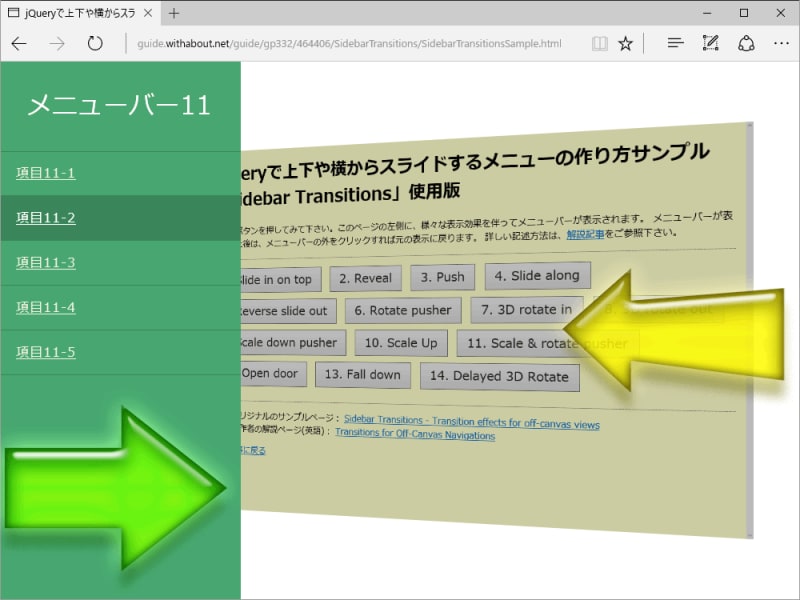800x600 pixels.
Task: Select the jQueryで上下や横からスラ browser tab
Action: click(80, 14)
